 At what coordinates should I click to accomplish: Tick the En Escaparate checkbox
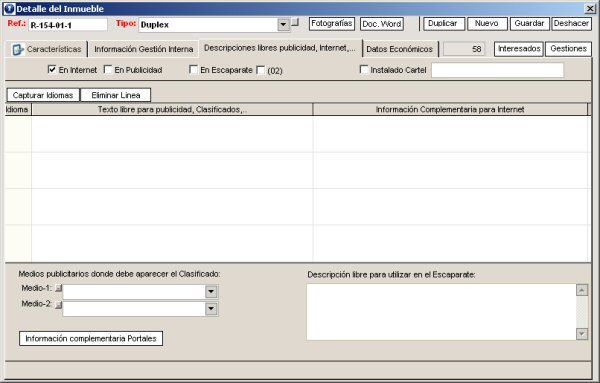(194, 70)
